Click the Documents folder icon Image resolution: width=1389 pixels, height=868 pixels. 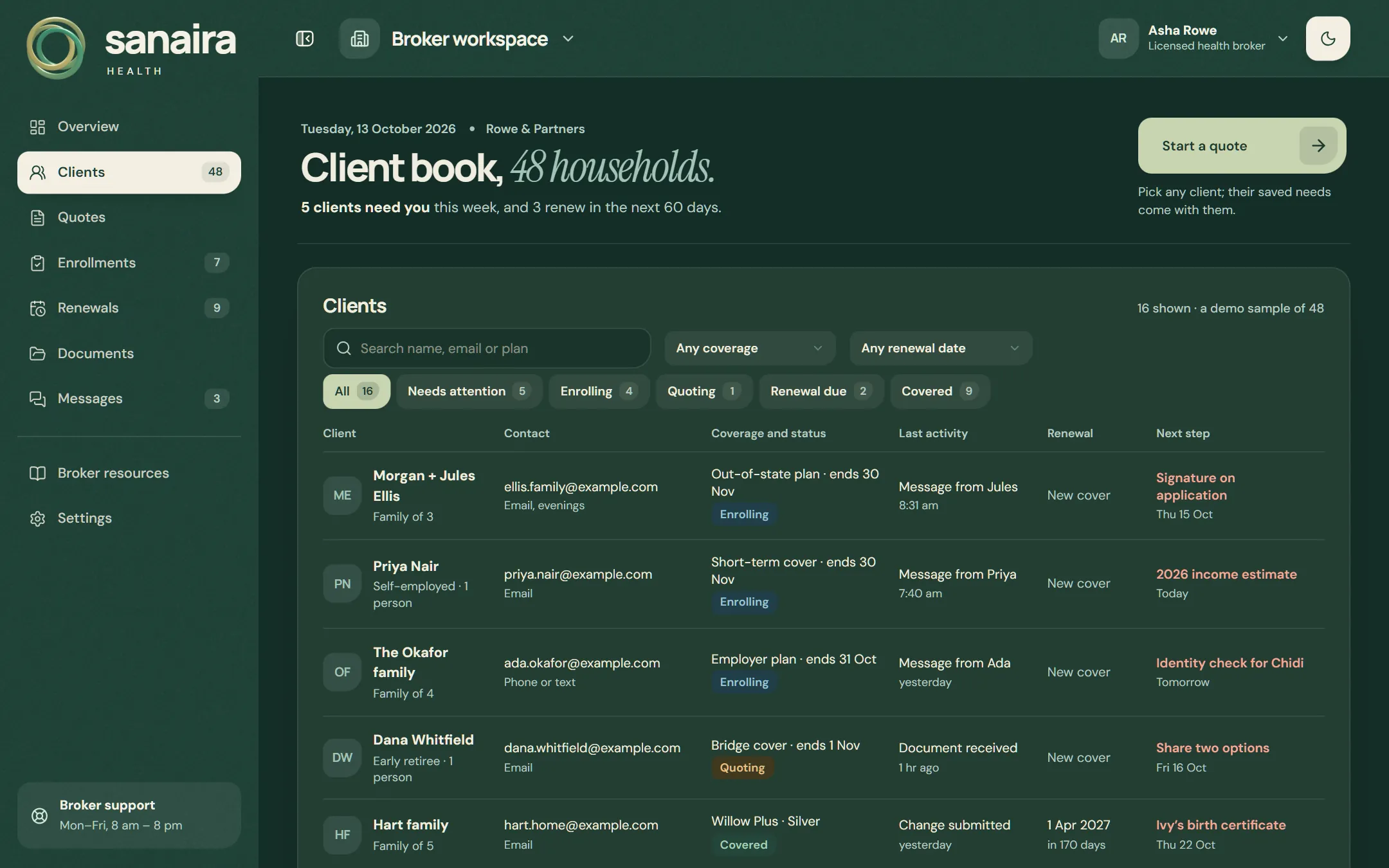tap(37, 354)
